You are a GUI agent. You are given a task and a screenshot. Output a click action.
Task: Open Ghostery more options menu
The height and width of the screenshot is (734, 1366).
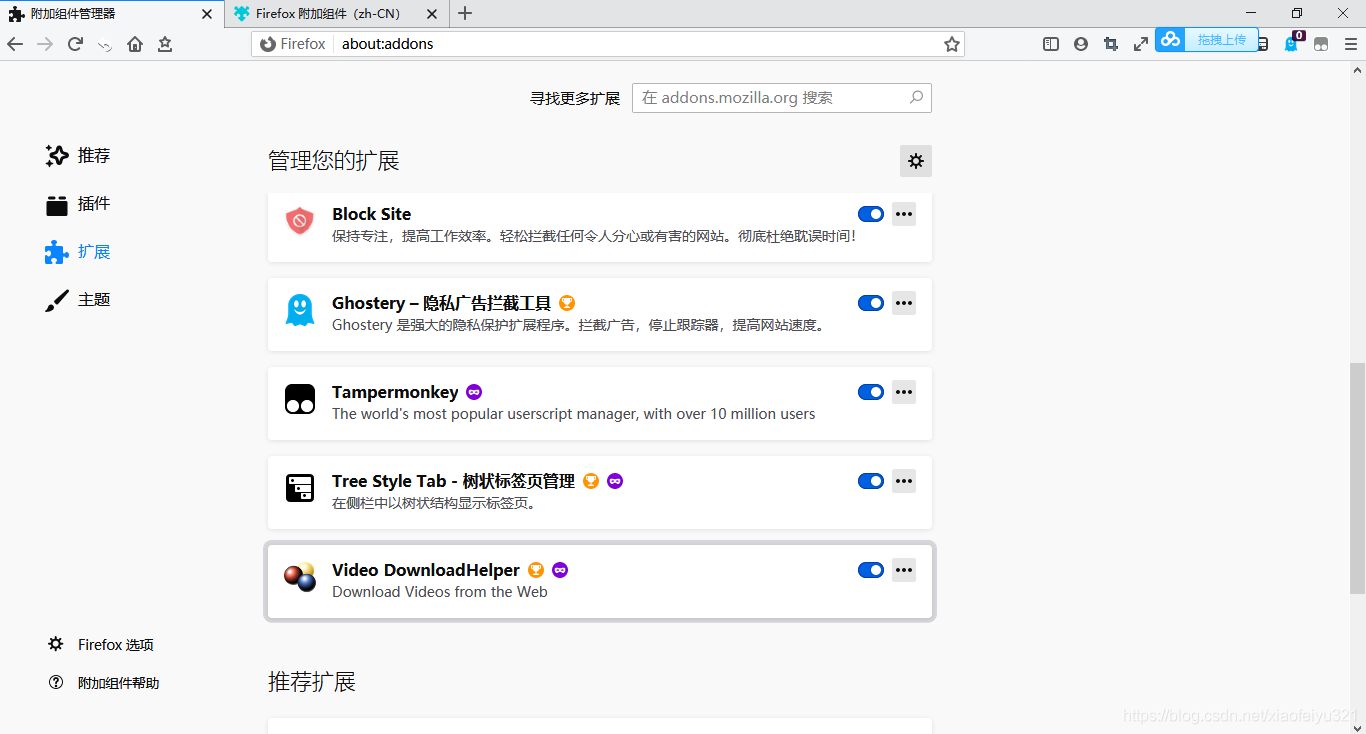click(x=904, y=303)
